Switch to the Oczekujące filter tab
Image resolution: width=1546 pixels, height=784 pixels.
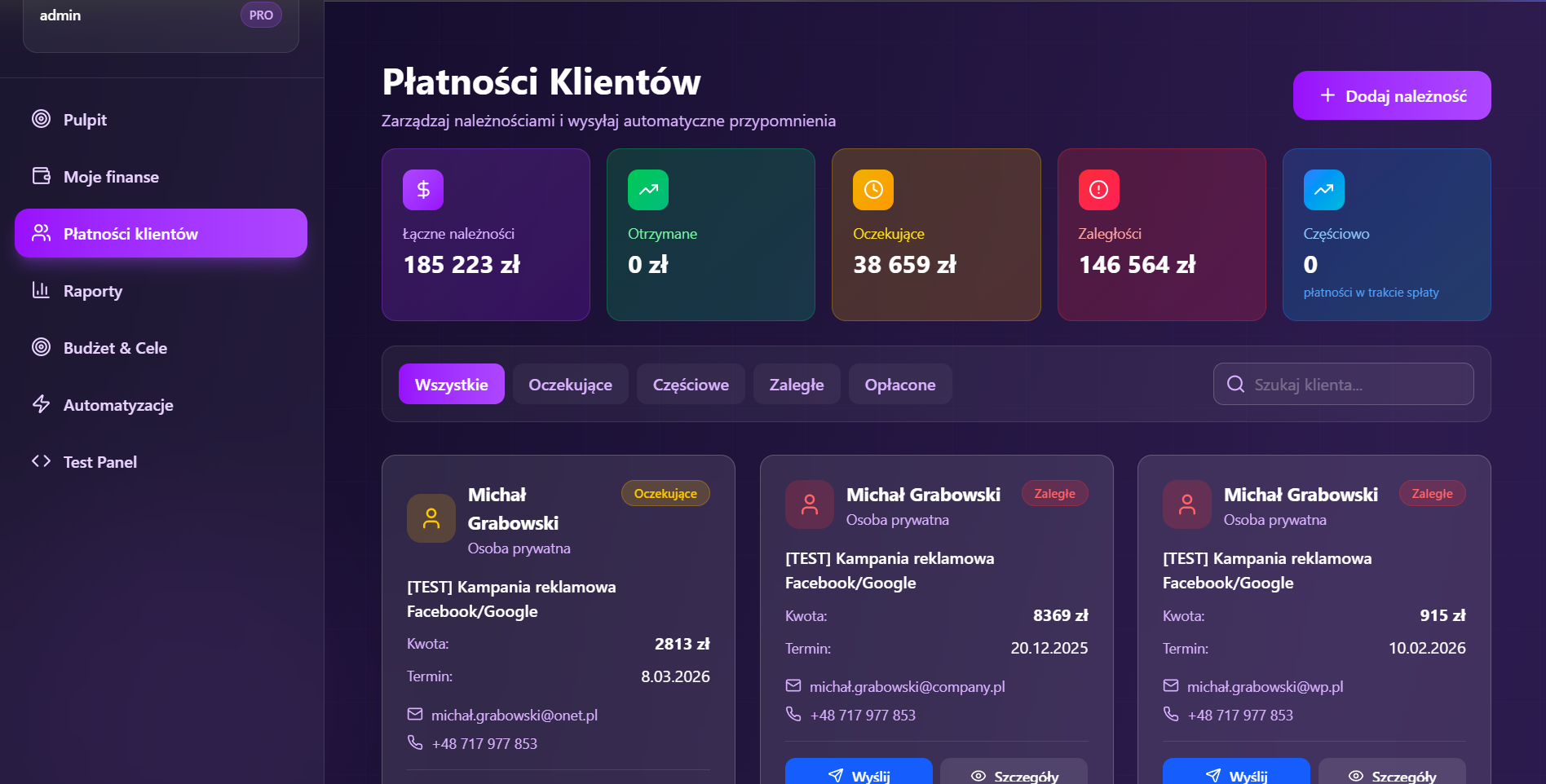570,385
